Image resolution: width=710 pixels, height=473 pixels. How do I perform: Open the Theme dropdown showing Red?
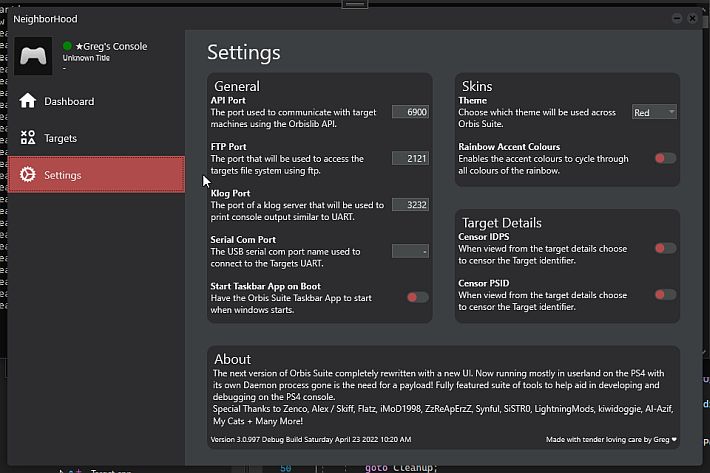tap(654, 112)
